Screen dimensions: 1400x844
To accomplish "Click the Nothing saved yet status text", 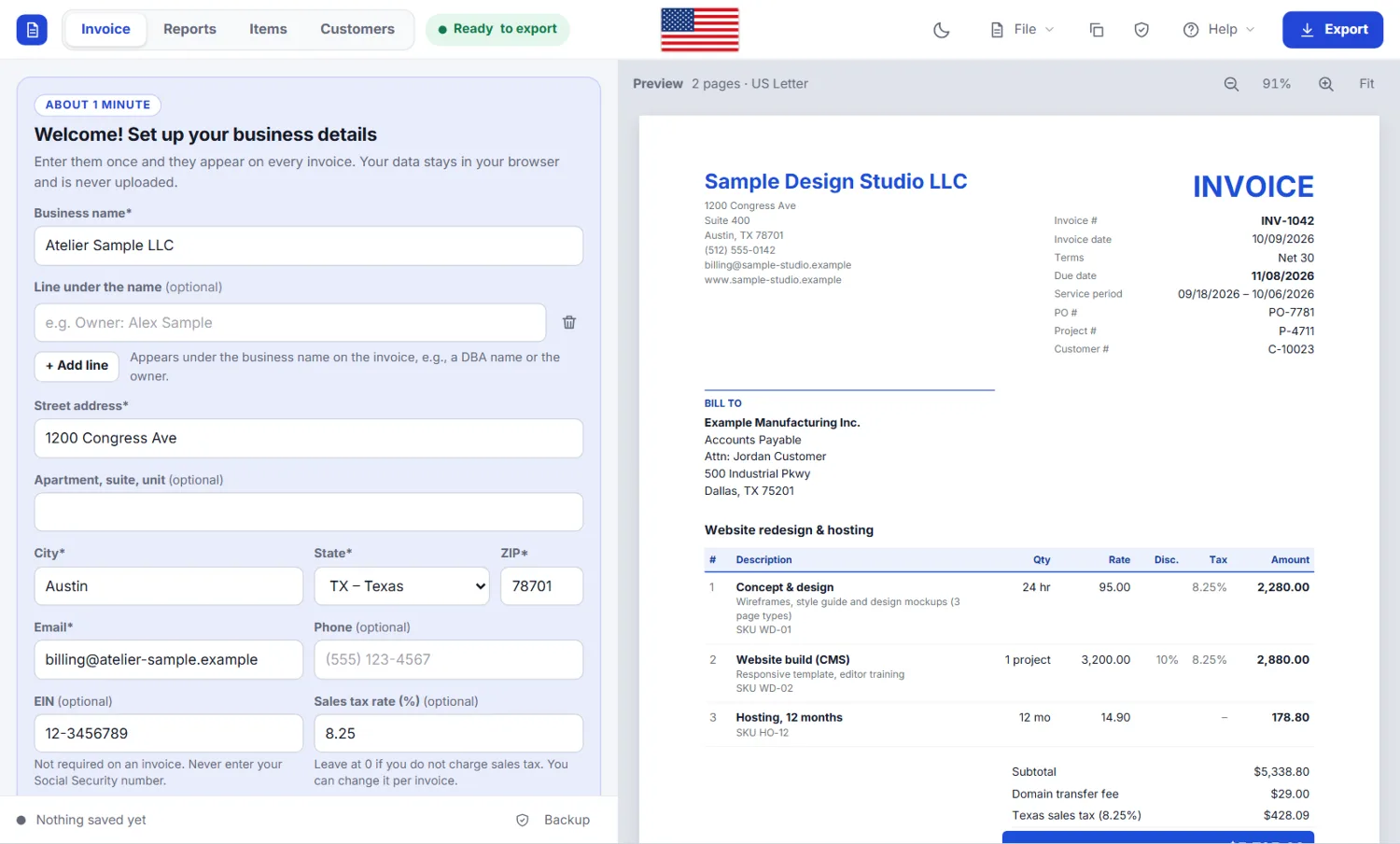I will [91, 820].
